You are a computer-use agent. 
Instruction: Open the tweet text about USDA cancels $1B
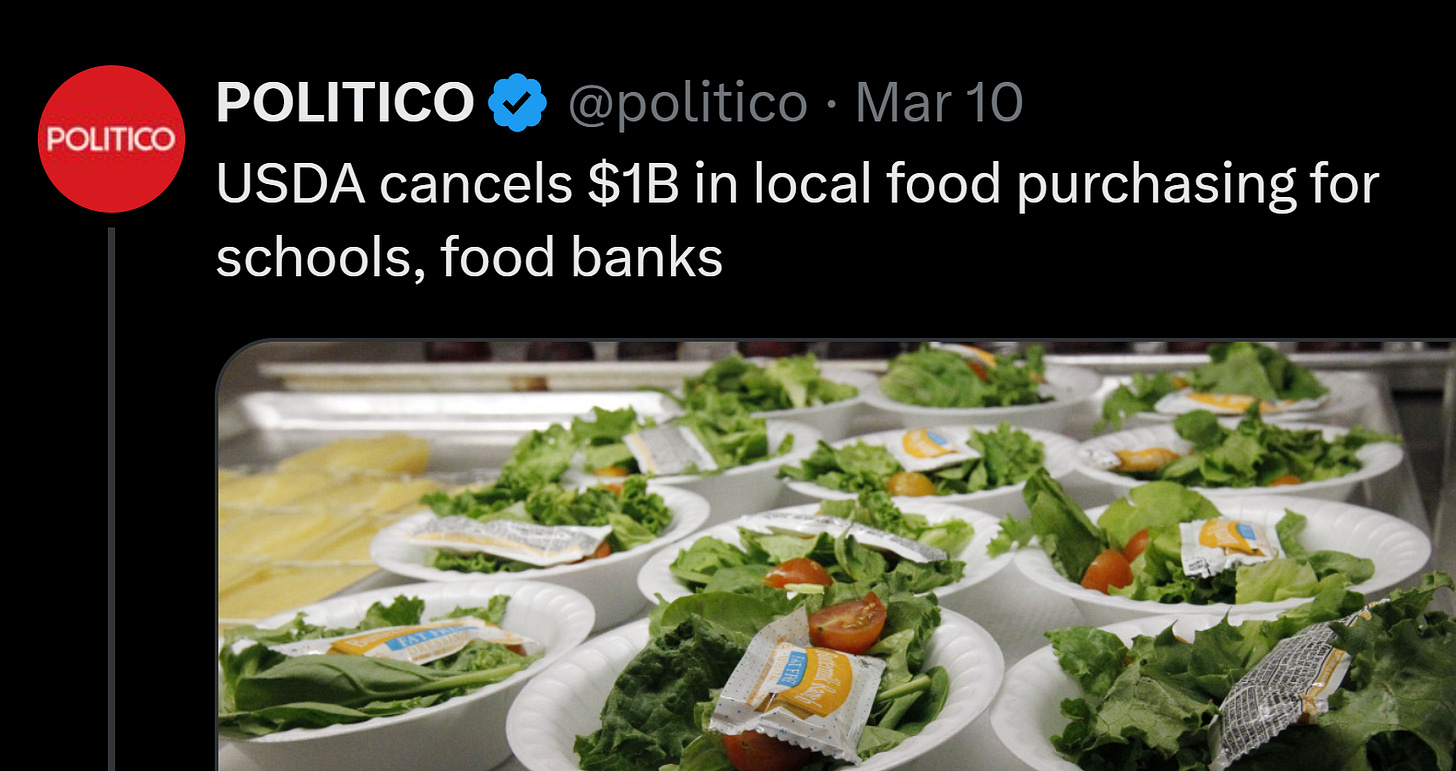point(797,220)
